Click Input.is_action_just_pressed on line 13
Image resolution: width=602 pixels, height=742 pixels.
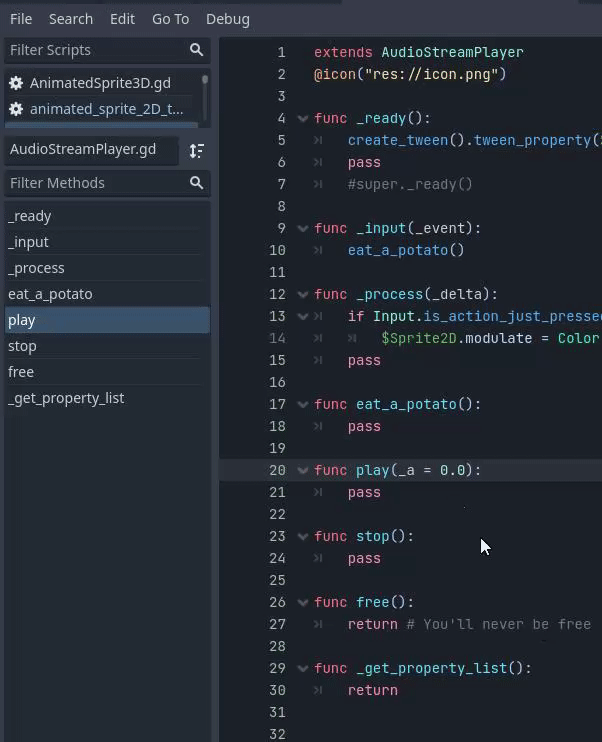tap(487, 317)
